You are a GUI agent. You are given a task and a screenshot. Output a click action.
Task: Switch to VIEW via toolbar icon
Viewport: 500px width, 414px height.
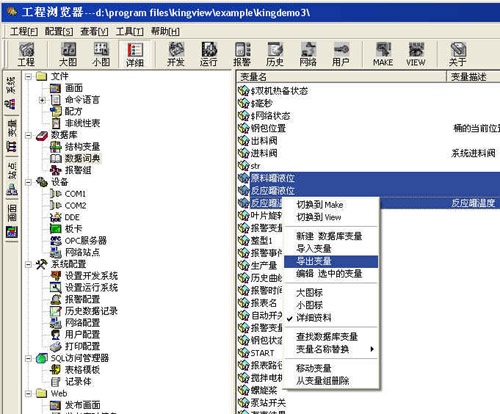pyautogui.click(x=416, y=54)
